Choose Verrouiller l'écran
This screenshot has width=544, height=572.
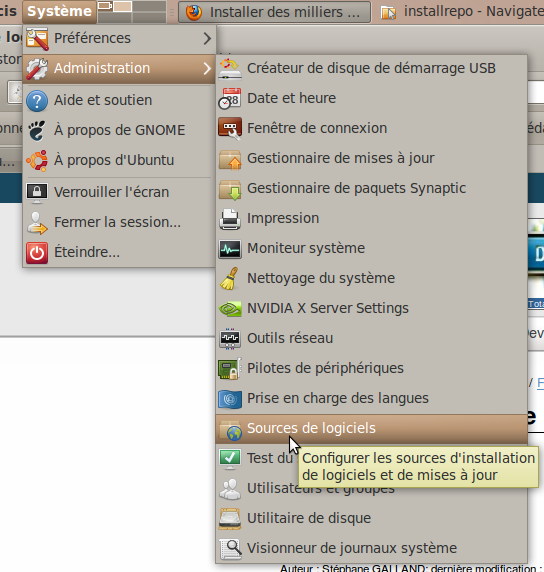(x=119, y=192)
